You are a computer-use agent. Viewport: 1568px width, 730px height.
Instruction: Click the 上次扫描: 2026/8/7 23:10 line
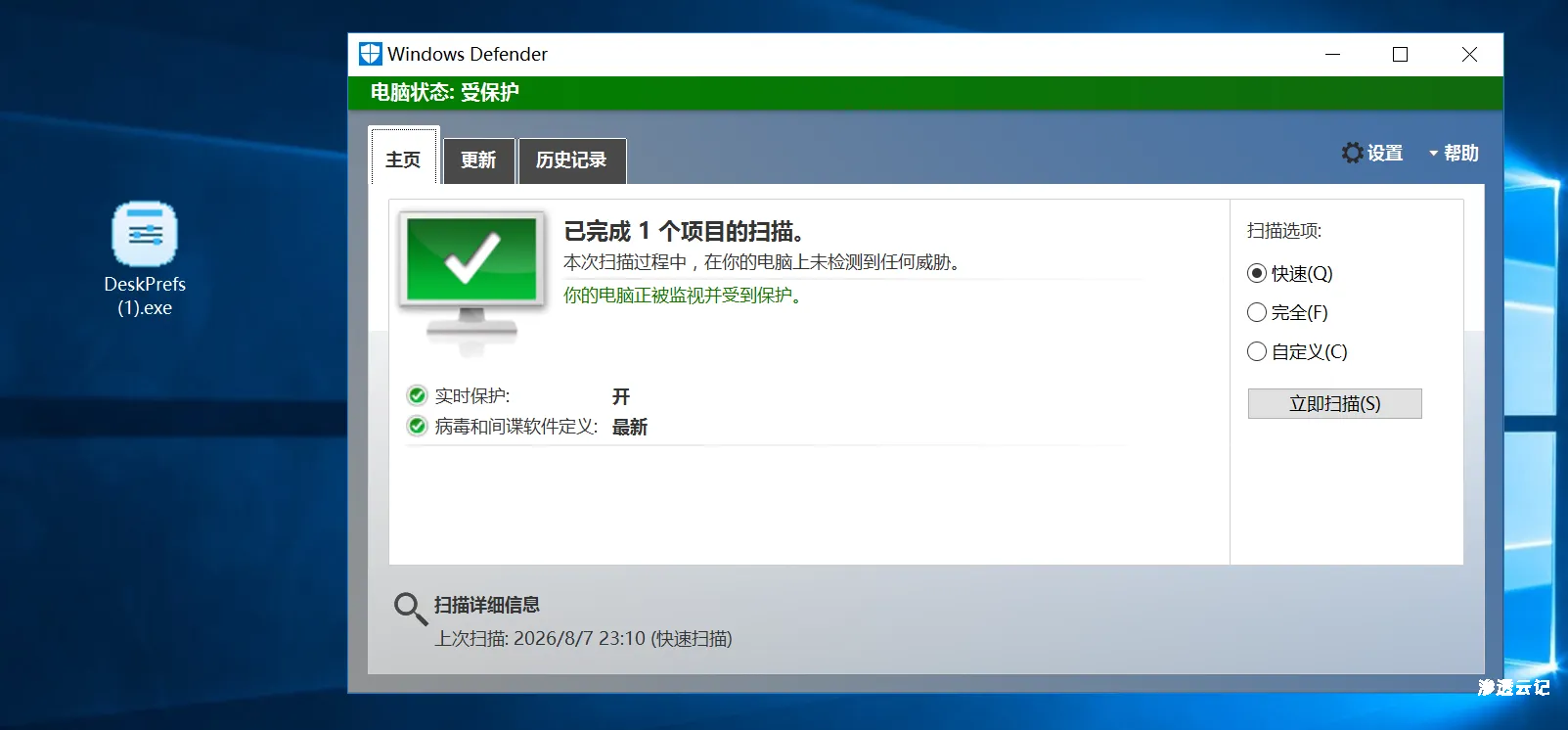point(584,639)
